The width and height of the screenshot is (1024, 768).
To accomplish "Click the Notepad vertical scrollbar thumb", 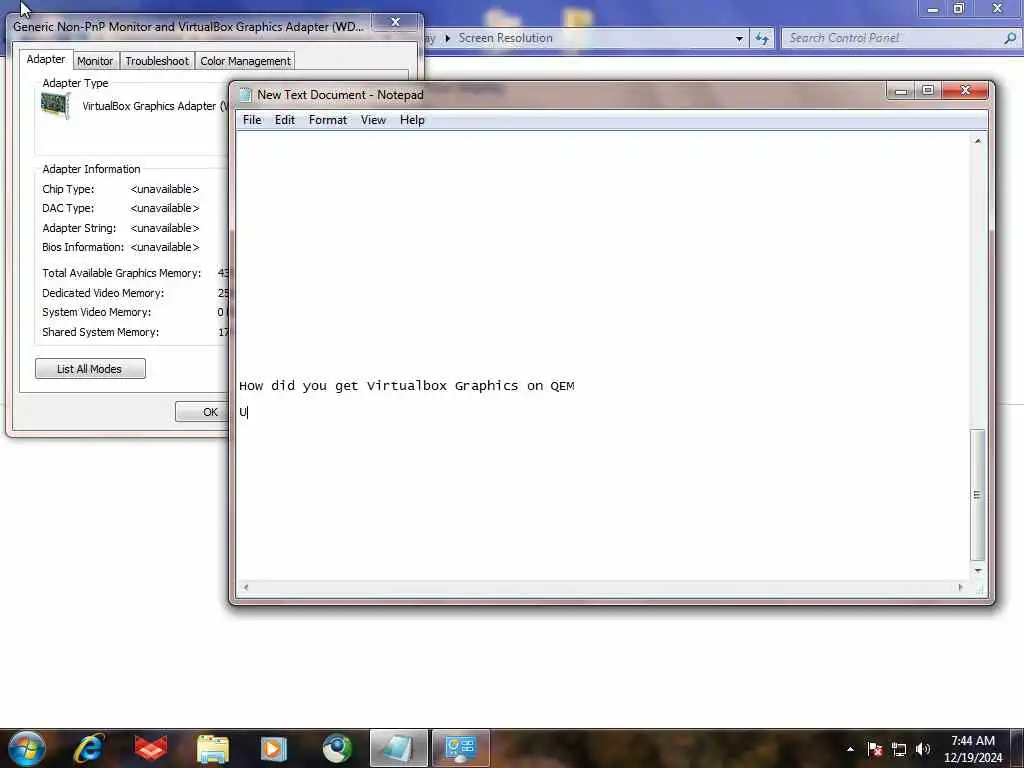I will pos(978,494).
